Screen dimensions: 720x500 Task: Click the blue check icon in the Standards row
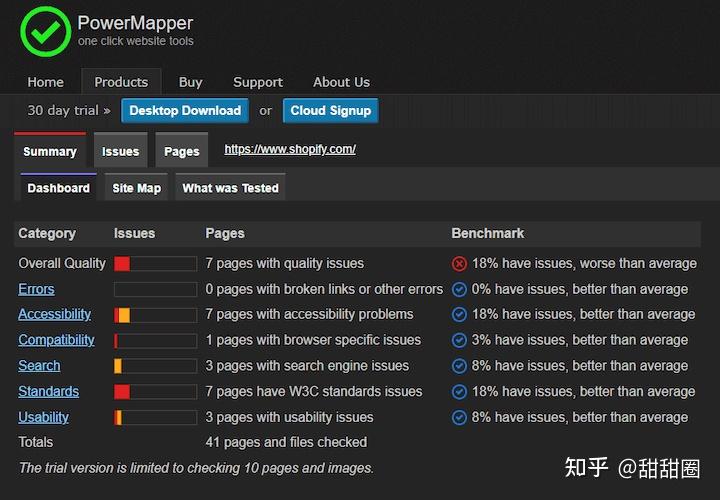459,392
